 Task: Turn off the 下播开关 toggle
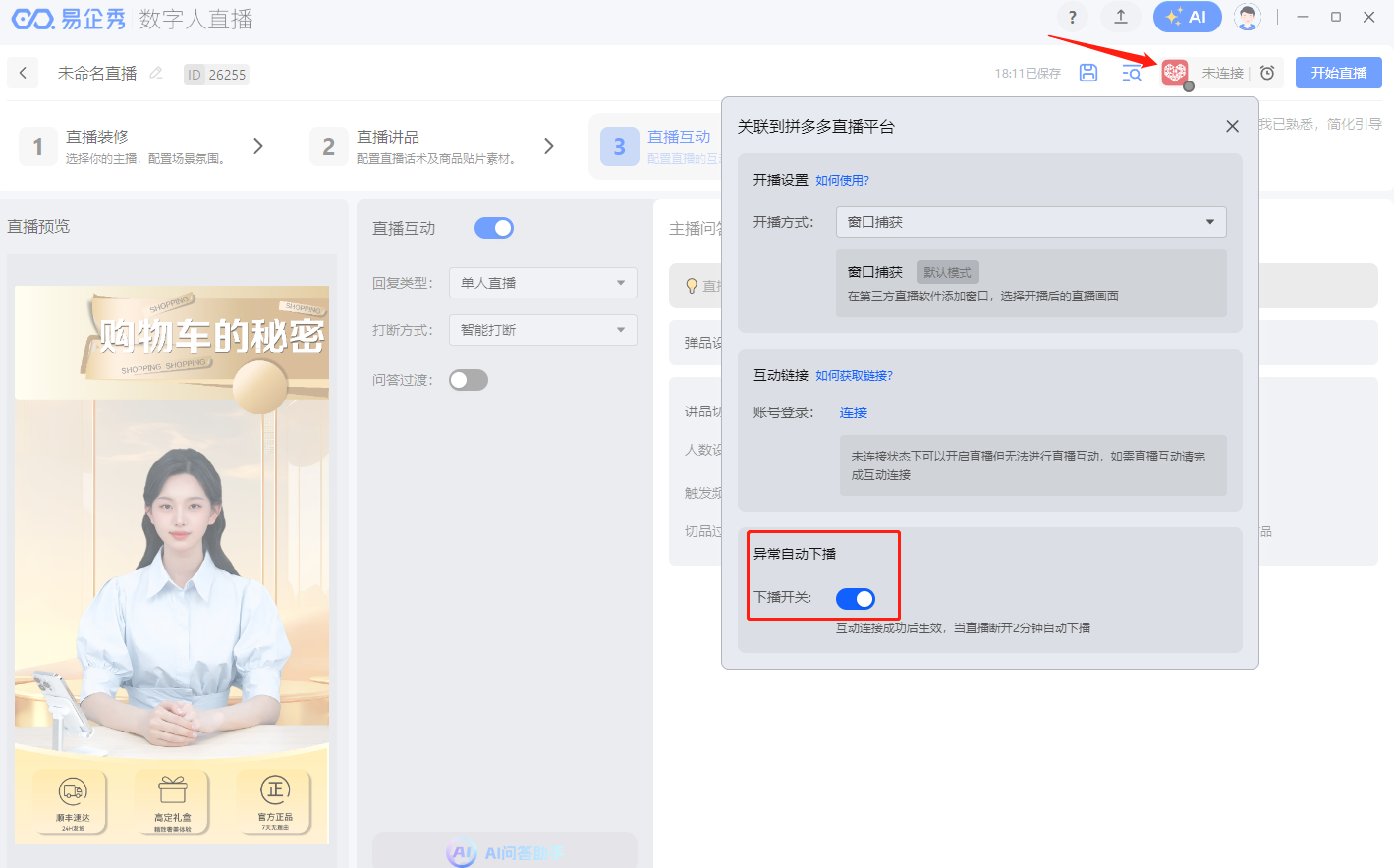[x=856, y=599]
